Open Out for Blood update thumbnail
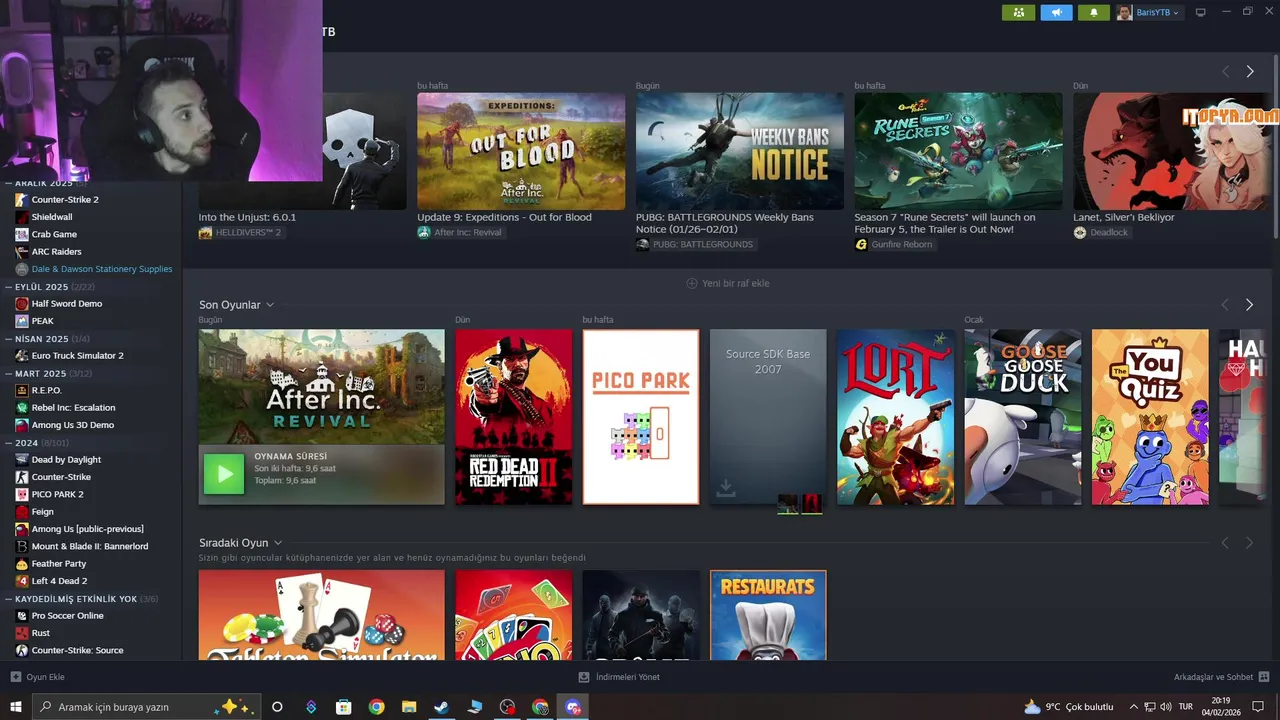 pos(521,151)
